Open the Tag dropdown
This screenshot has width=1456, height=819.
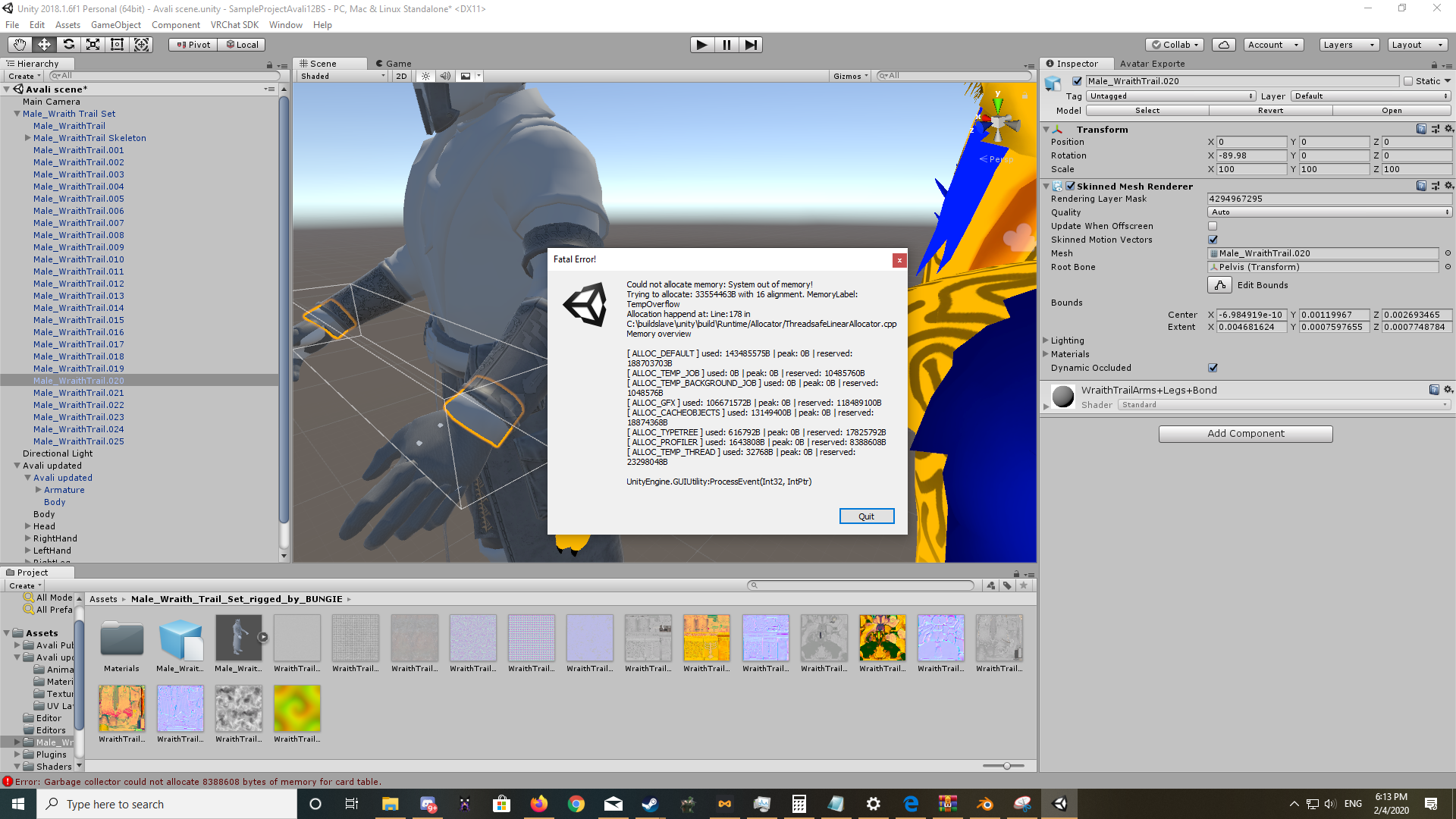coord(1171,96)
